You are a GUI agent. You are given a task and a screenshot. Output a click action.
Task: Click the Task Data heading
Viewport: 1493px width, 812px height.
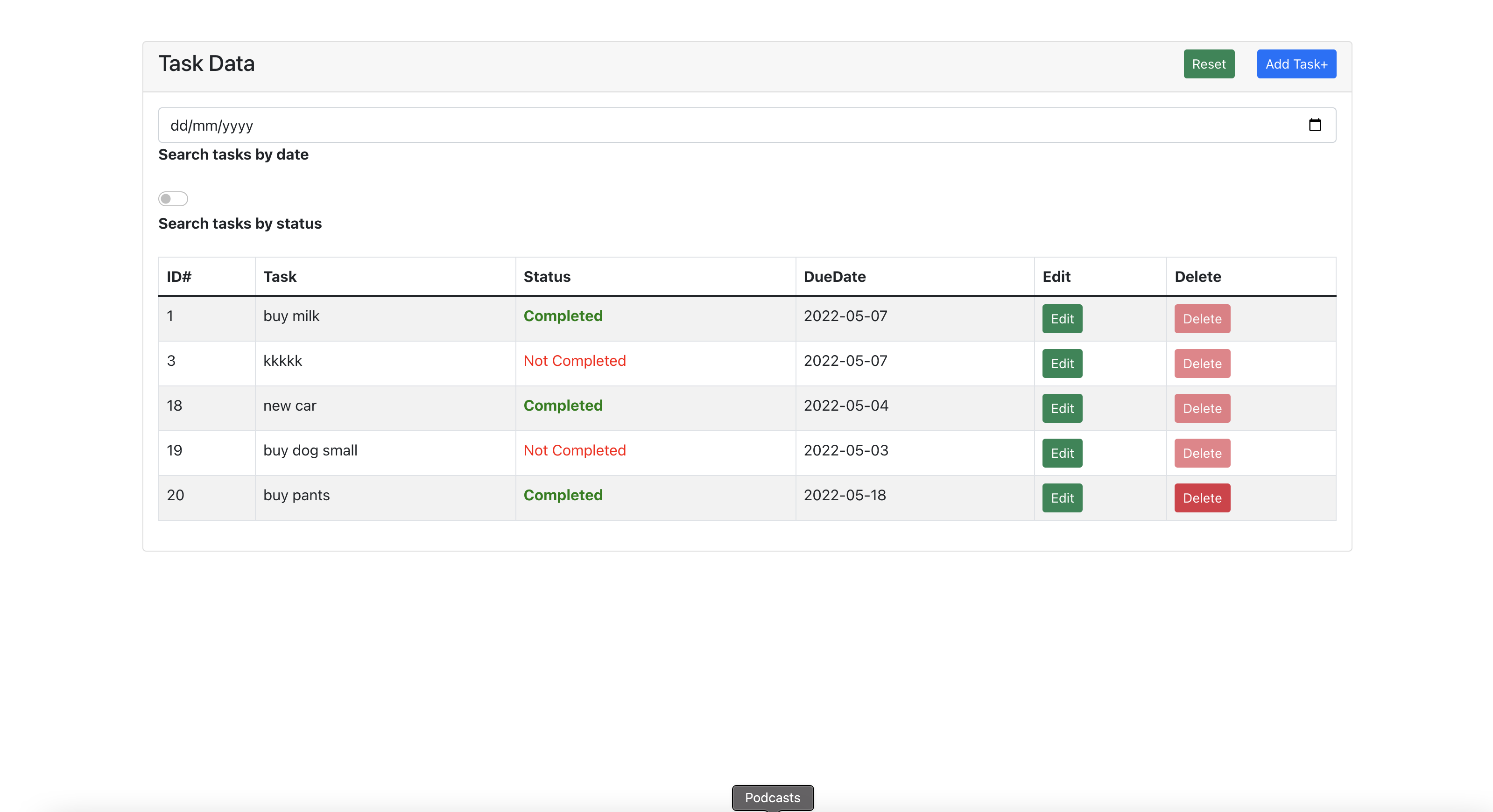(x=207, y=64)
